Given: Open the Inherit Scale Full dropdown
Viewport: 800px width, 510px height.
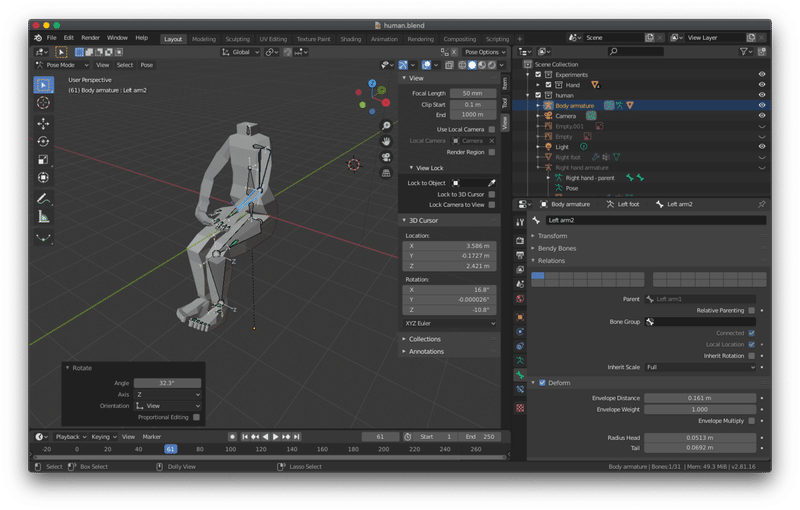Looking at the screenshot, I should click(700, 367).
